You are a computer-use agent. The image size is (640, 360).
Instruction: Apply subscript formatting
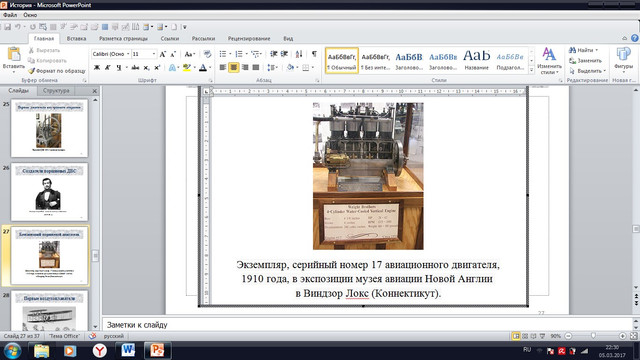click(x=147, y=67)
